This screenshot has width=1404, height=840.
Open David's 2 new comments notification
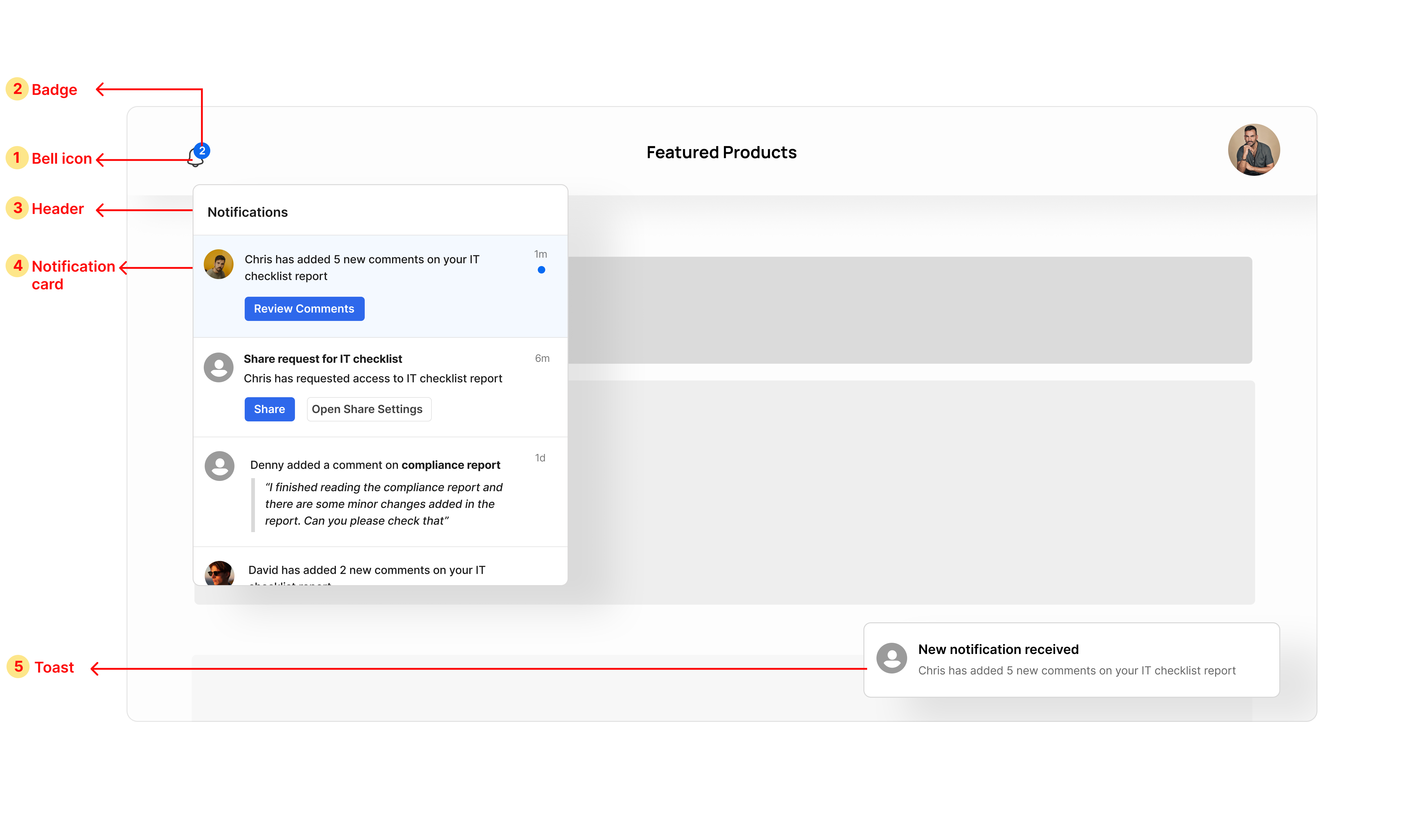click(x=366, y=571)
